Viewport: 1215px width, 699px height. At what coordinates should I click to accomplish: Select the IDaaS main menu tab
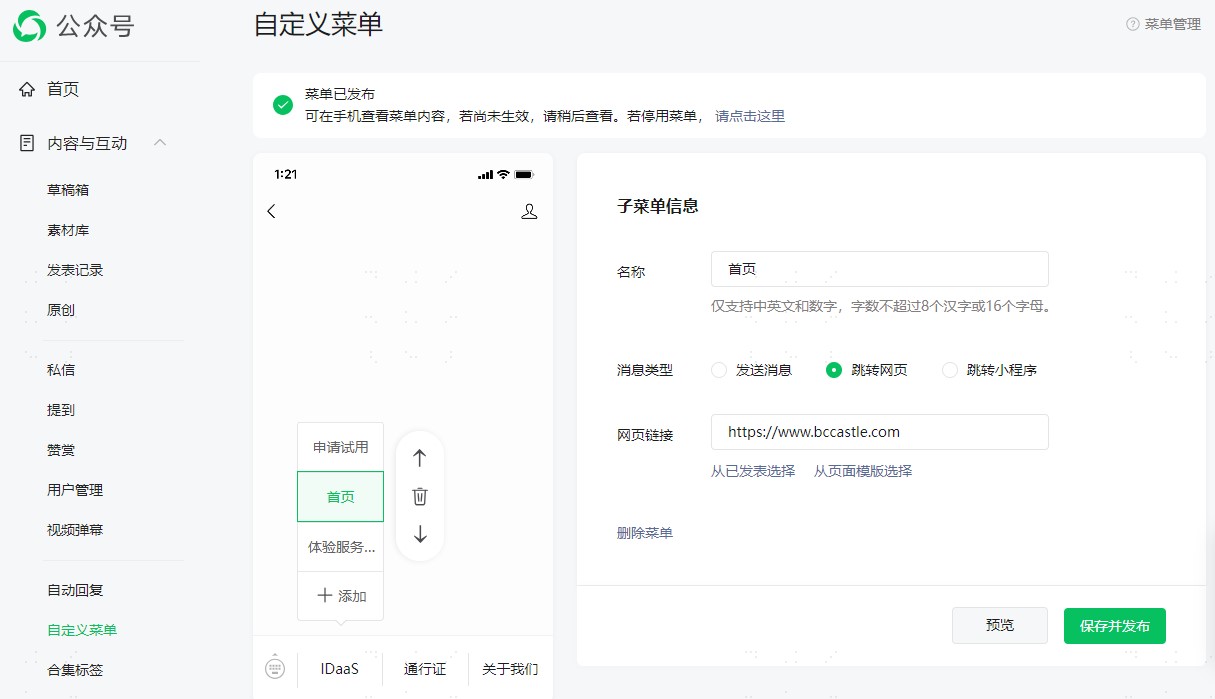(x=340, y=668)
